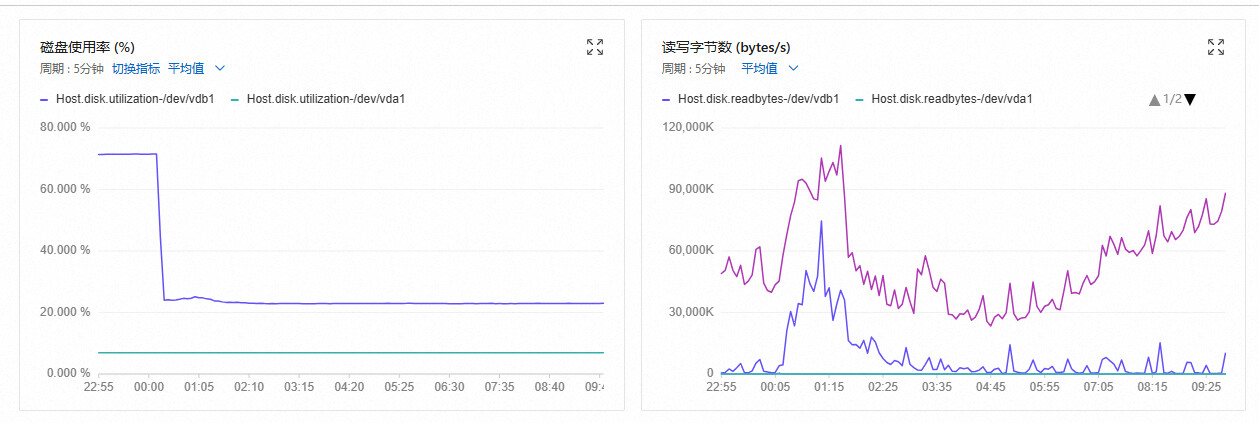The height and width of the screenshot is (423, 1259).
Task: Click the 读写字节数 (bytes/s) chart title
Action: [726, 47]
